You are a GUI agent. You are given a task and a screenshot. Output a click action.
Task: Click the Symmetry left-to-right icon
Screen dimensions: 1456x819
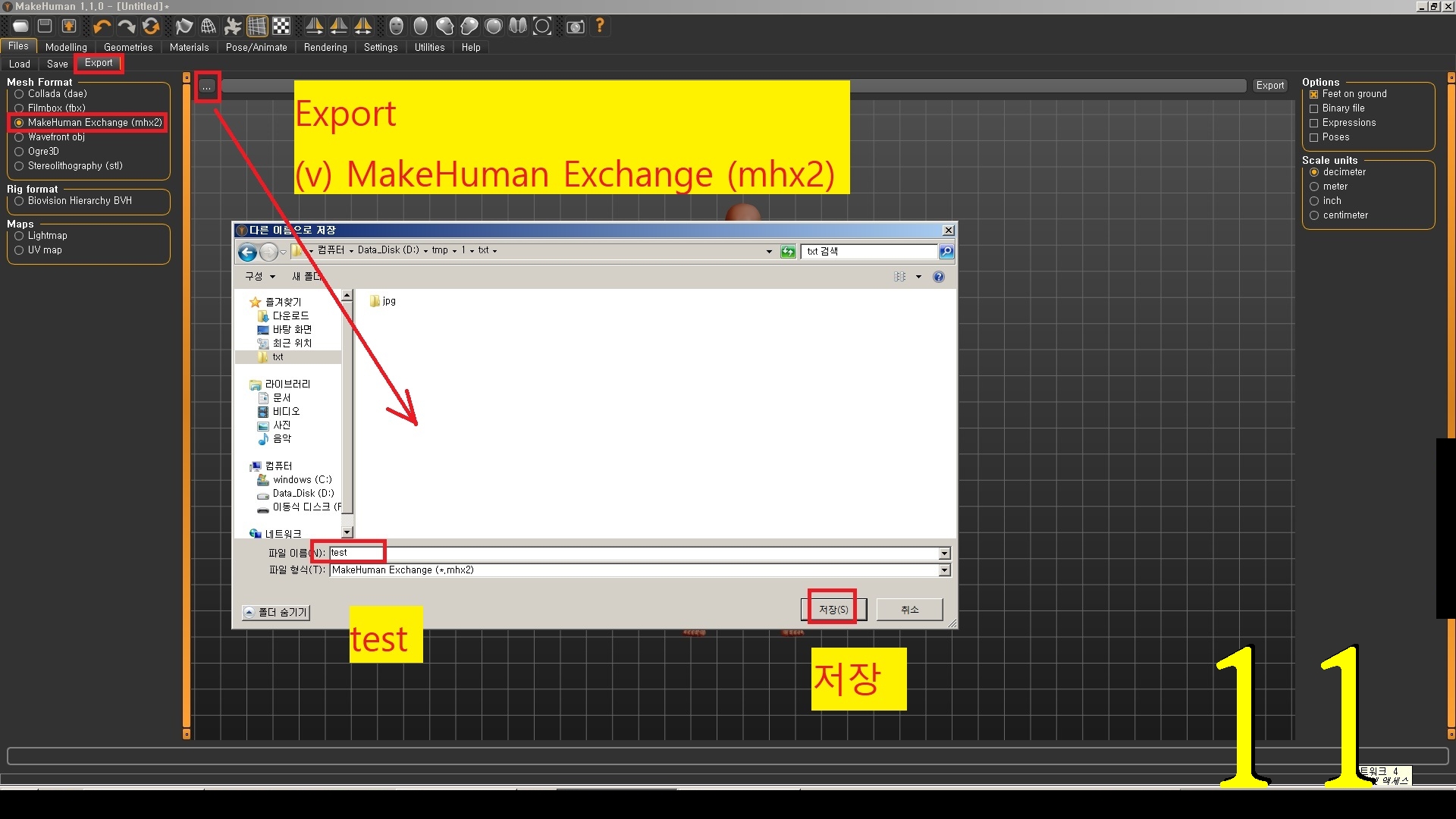tap(339, 27)
